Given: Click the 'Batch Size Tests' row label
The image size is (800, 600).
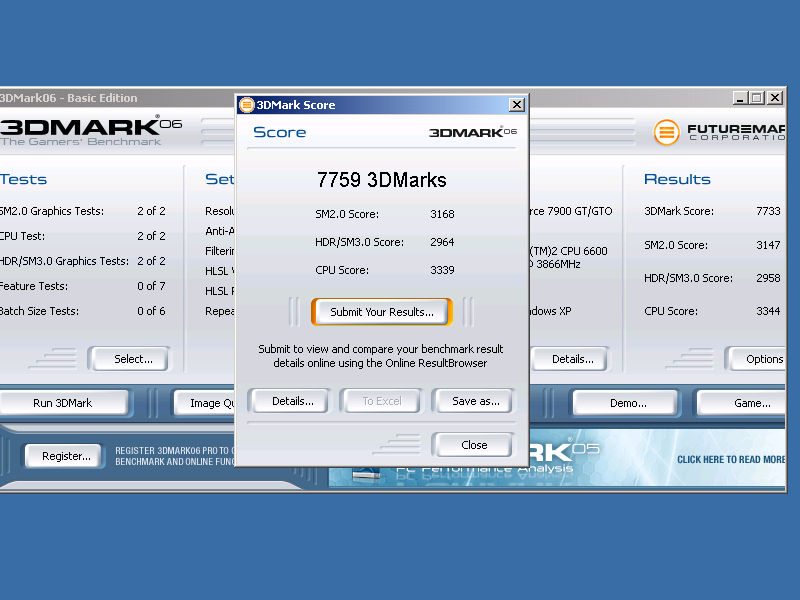Looking at the screenshot, I should [39, 311].
